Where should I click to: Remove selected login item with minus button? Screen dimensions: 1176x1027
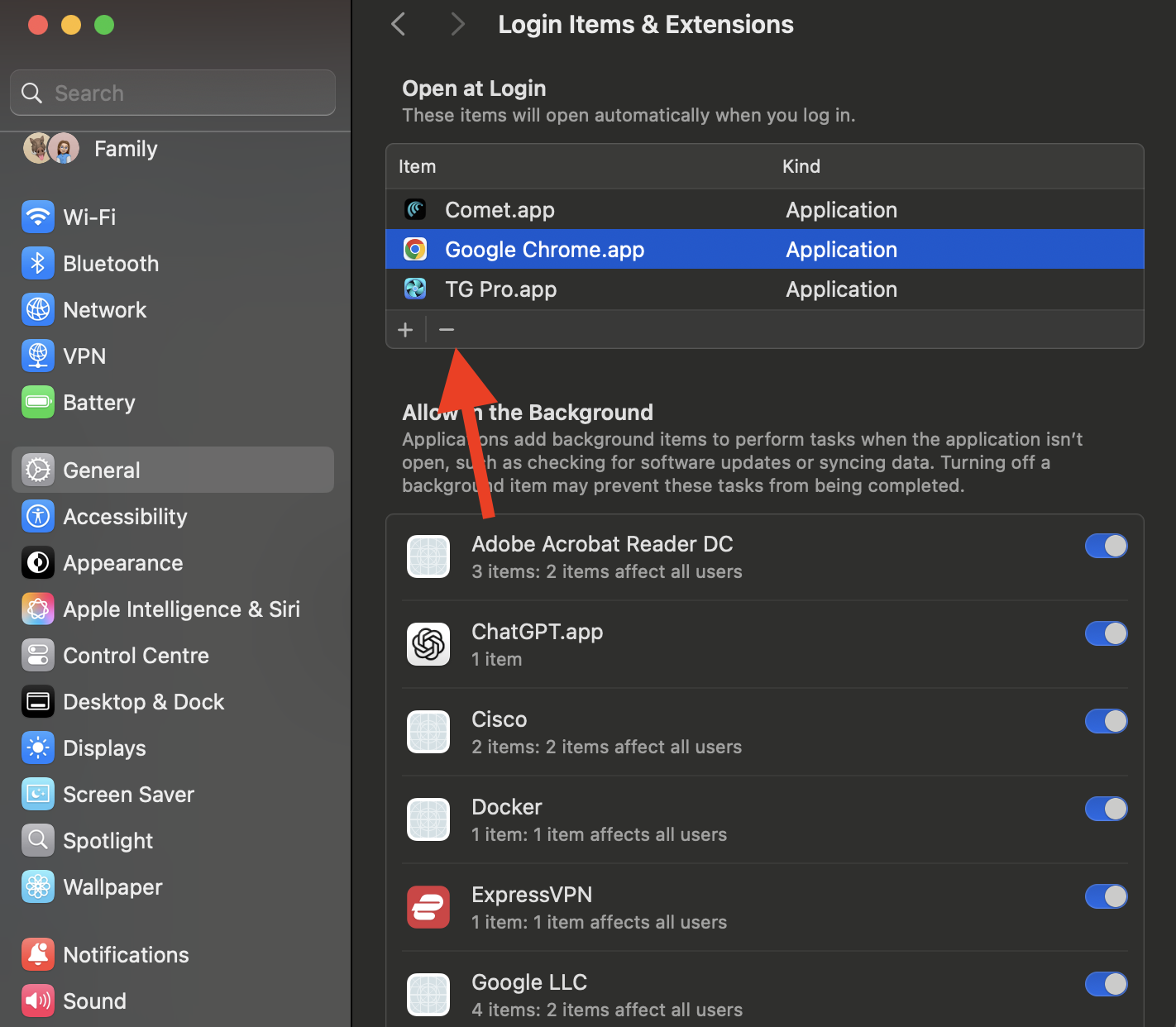tap(447, 330)
